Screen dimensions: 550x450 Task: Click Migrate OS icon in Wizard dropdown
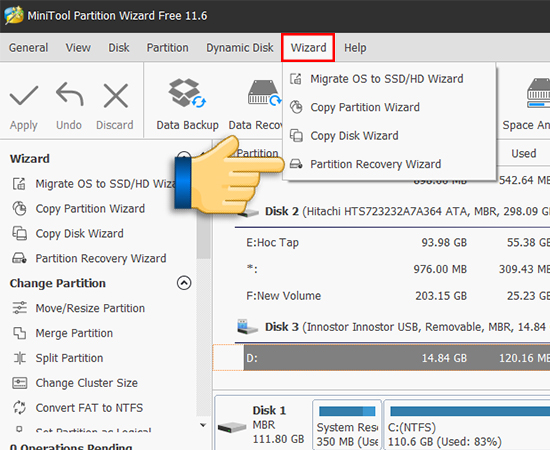tap(296, 79)
